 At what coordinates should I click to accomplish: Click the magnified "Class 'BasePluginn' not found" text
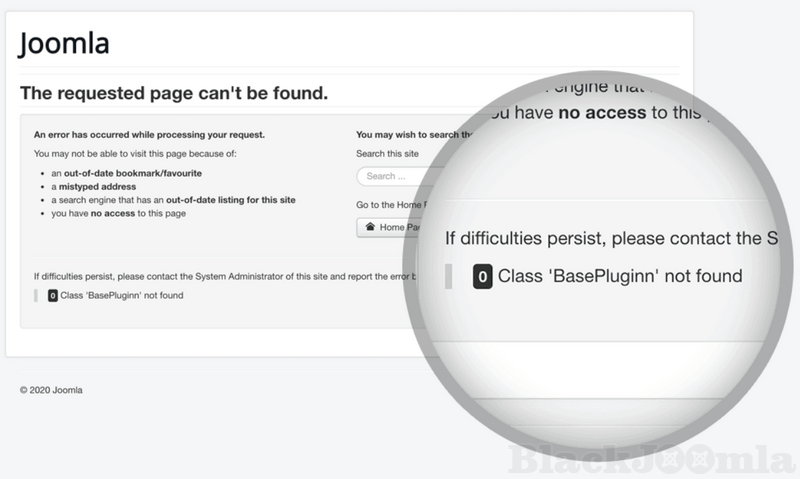pyautogui.click(x=620, y=276)
